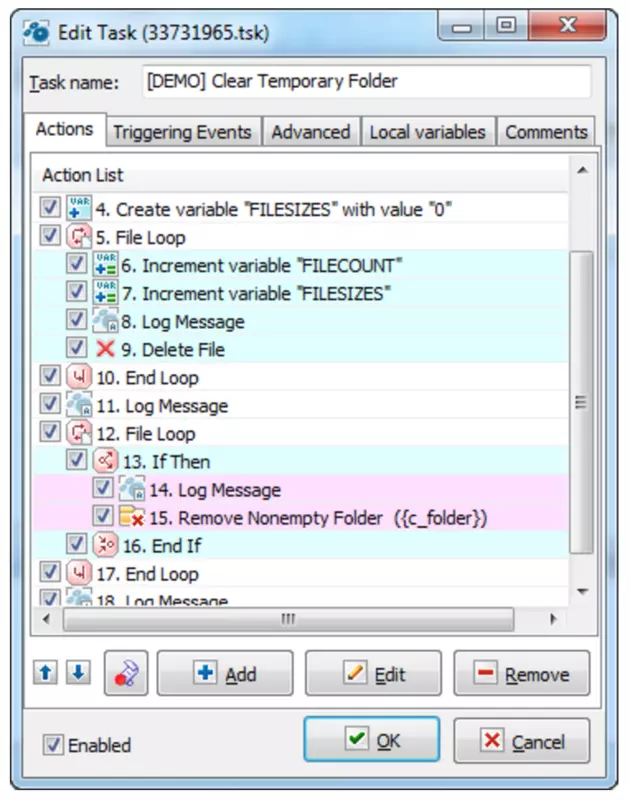Click the Edit action button
This screenshot has height=800, width=630.
373,673
